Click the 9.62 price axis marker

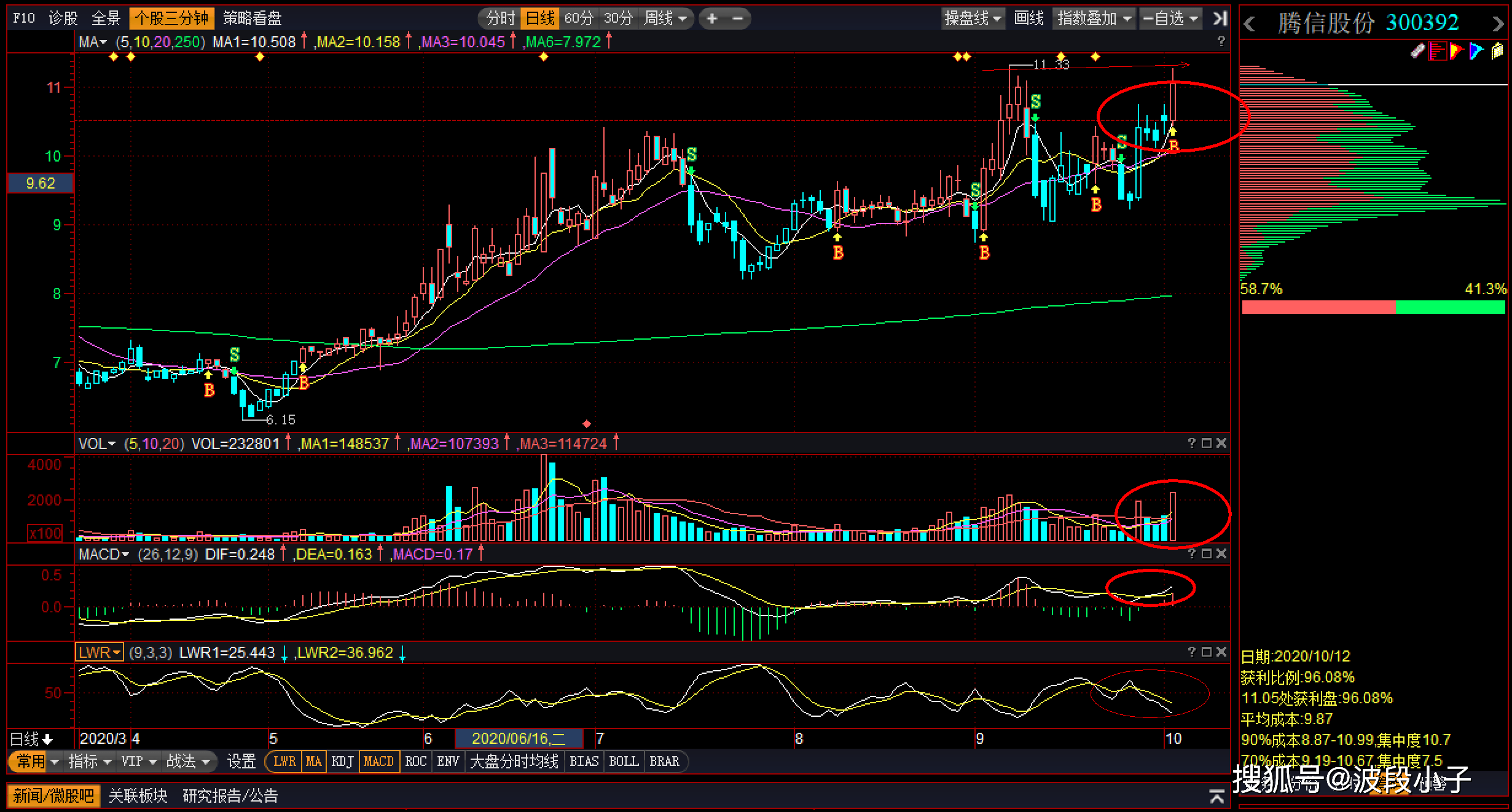coord(41,183)
